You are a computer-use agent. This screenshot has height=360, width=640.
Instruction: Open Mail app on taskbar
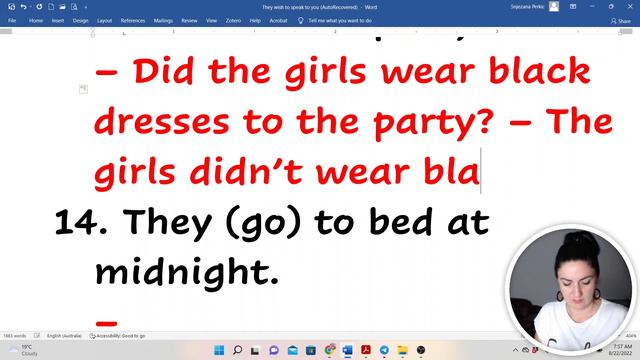293,350
